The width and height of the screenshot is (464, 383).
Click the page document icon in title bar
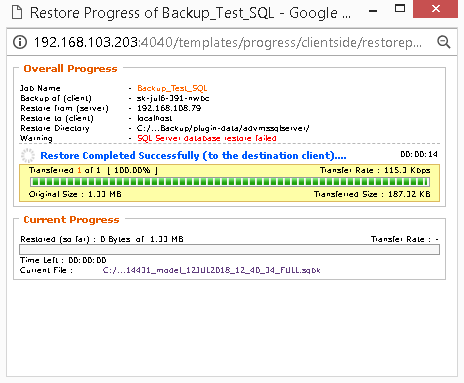pyautogui.click(x=17, y=13)
